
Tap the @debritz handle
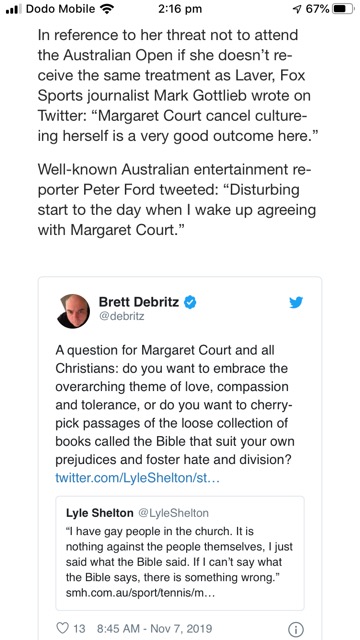tap(121, 316)
